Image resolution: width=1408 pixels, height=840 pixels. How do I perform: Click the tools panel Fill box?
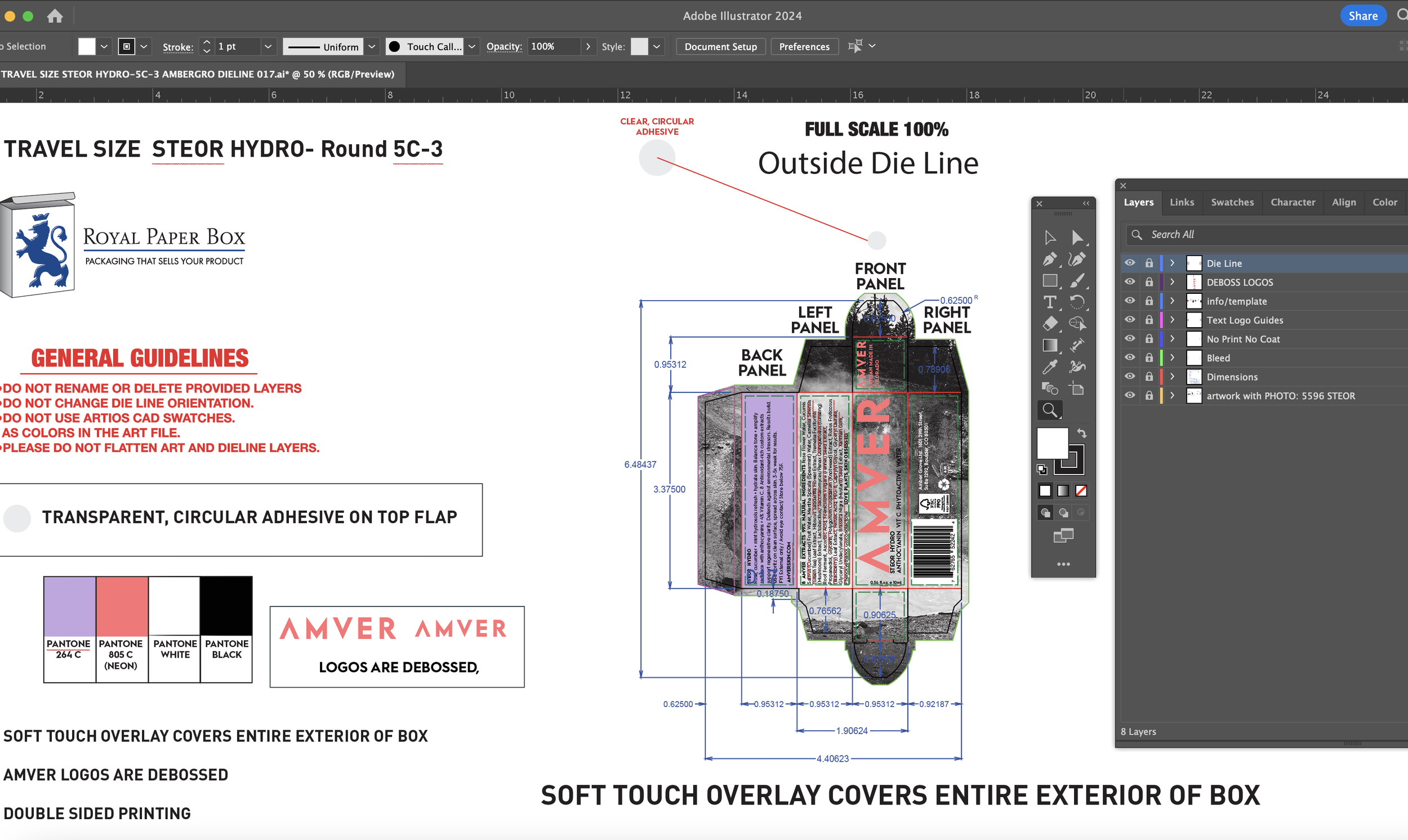click(1052, 443)
